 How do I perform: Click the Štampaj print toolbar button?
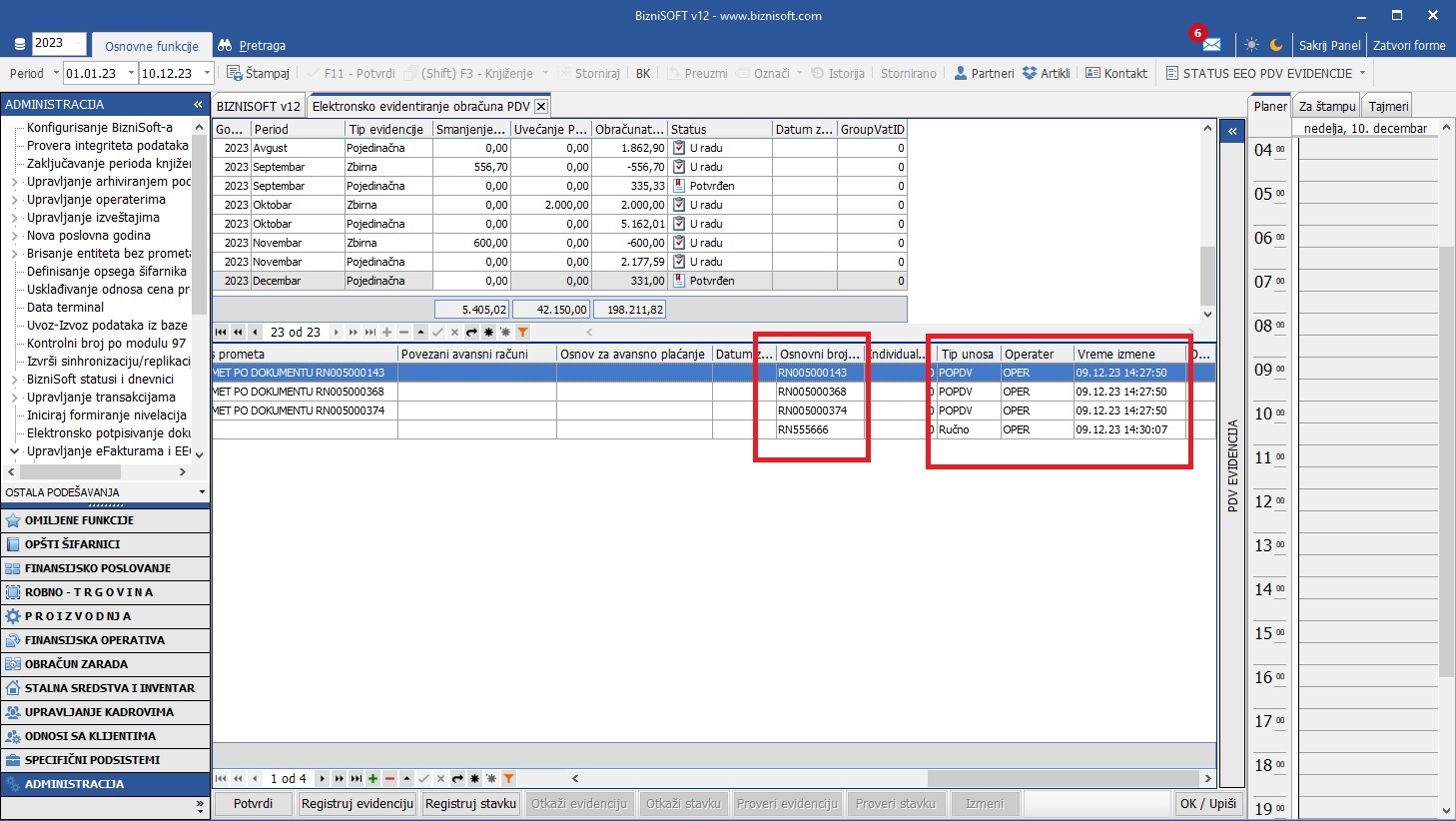[x=258, y=73]
